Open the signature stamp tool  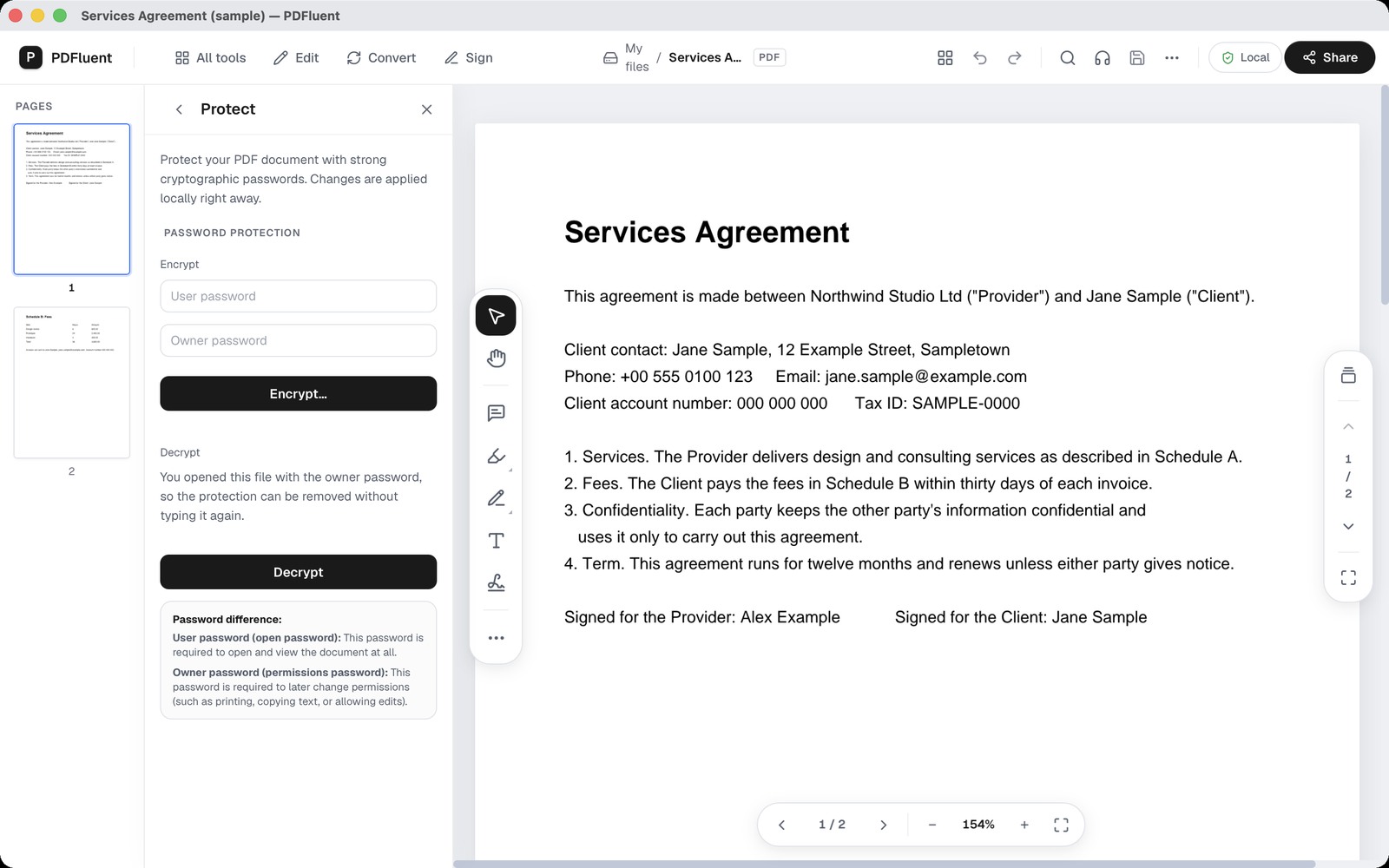point(496,583)
